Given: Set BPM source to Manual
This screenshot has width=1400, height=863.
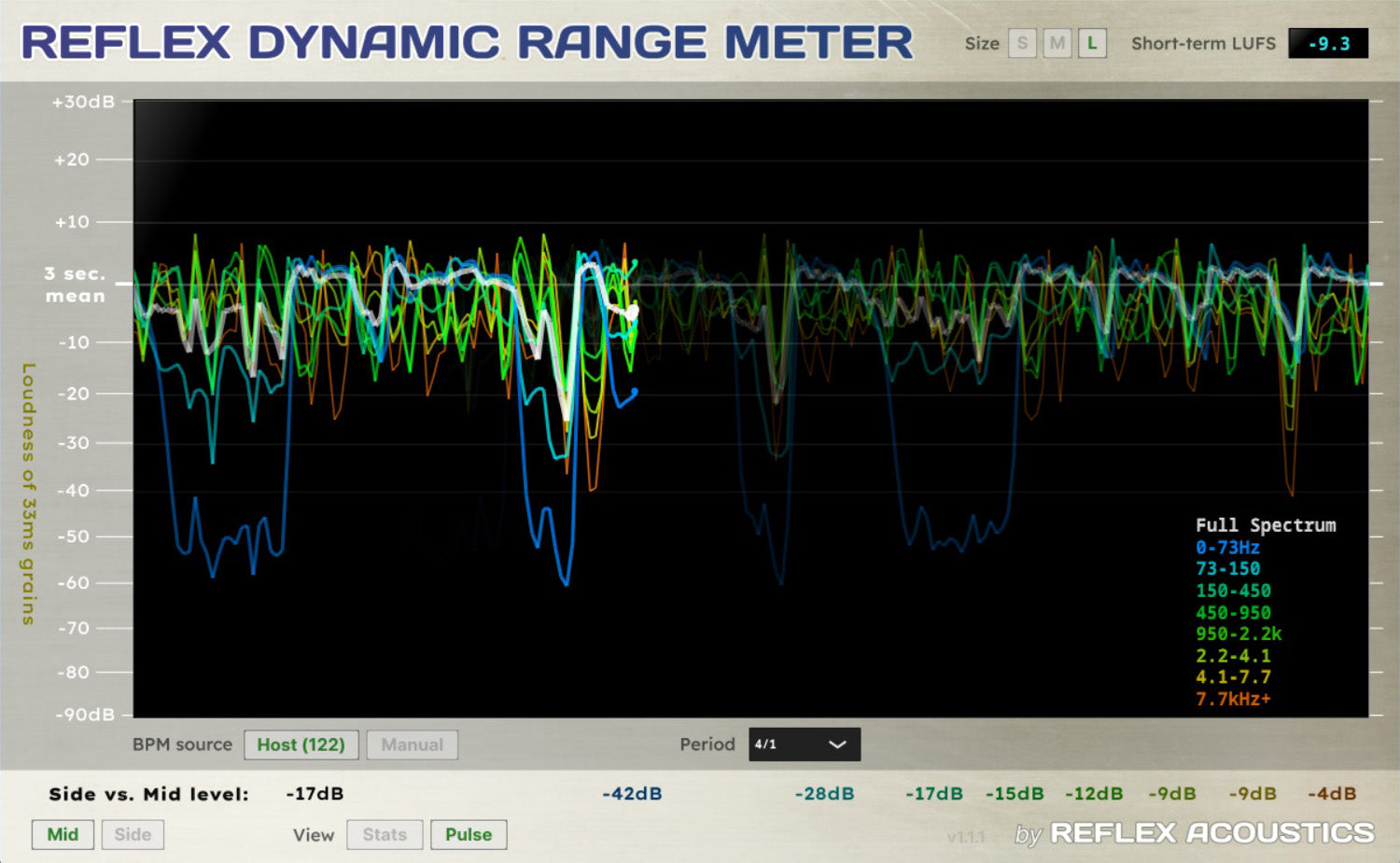Looking at the screenshot, I should tap(412, 745).
